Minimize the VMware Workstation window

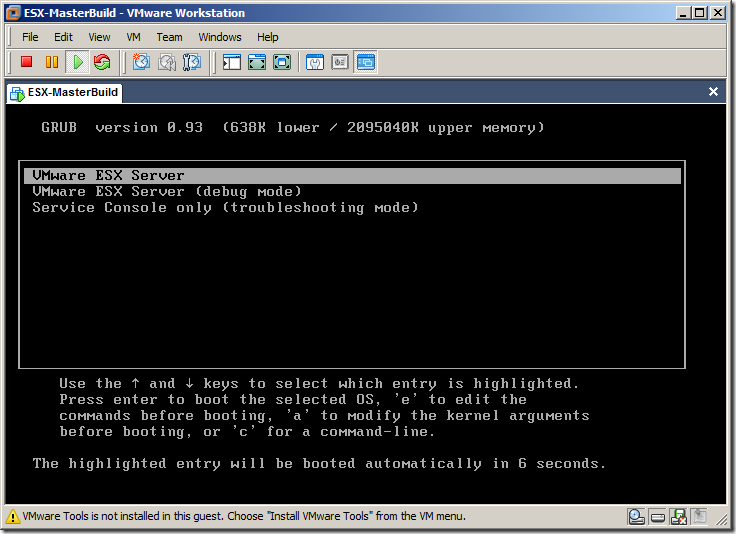point(683,13)
